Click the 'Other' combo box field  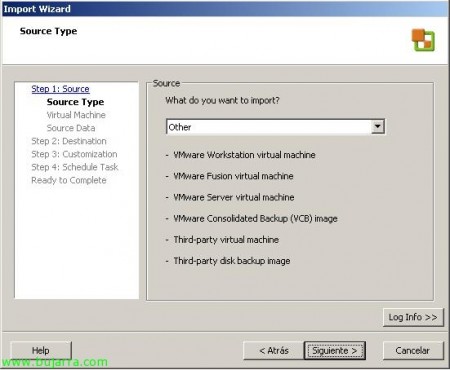tap(275, 127)
